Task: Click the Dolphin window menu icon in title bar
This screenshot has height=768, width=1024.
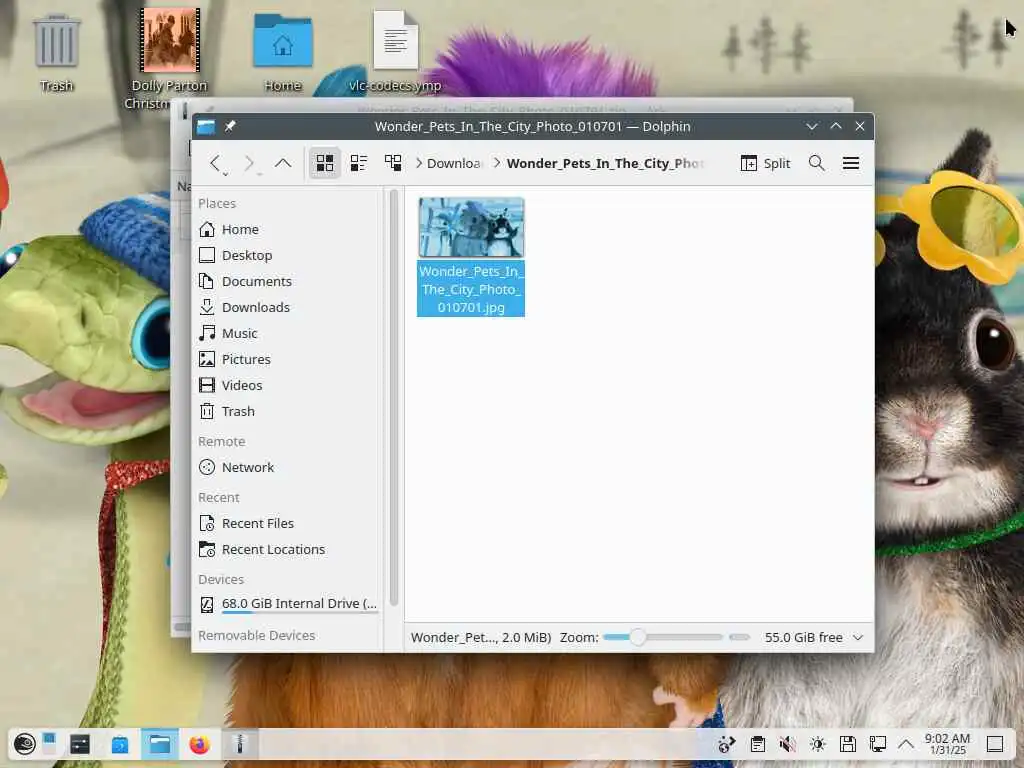Action: [206, 126]
